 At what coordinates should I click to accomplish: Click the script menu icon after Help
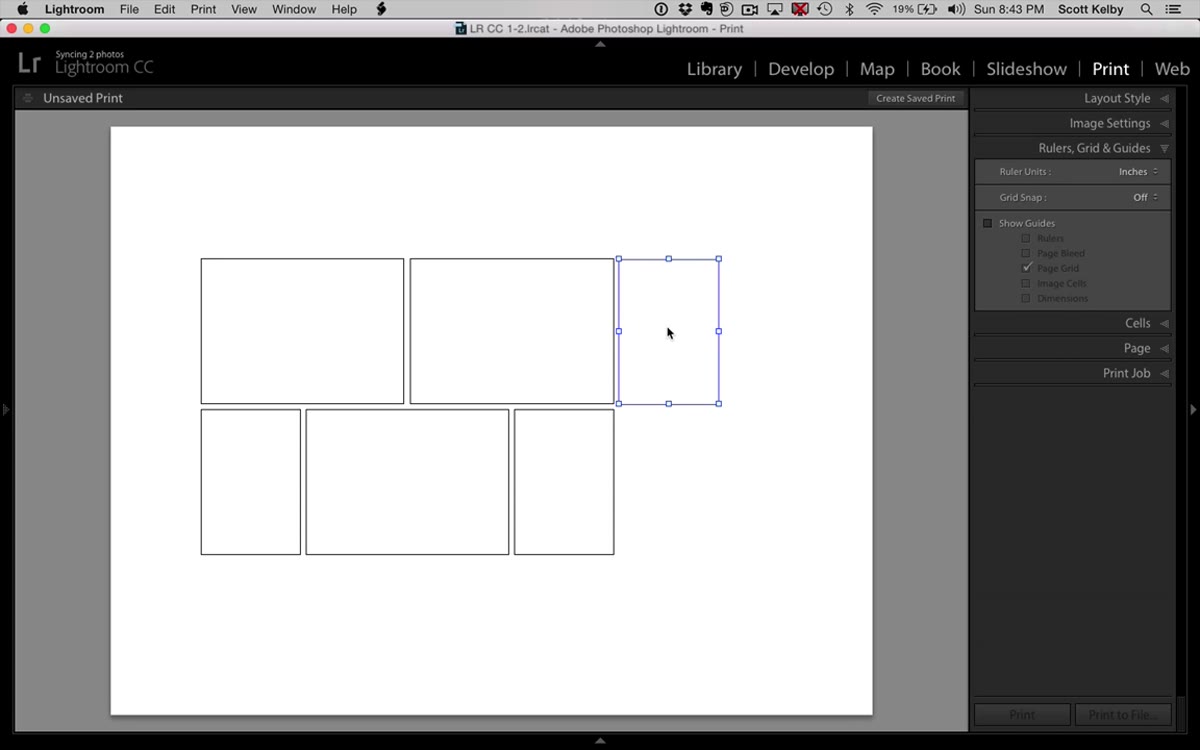click(381, 9)
